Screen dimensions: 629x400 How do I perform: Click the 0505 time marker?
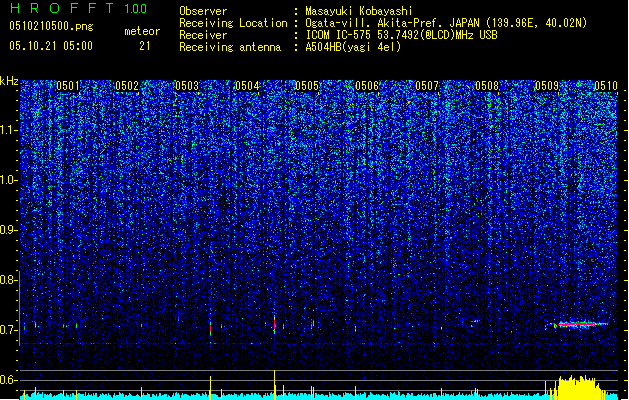pos(307,86)
